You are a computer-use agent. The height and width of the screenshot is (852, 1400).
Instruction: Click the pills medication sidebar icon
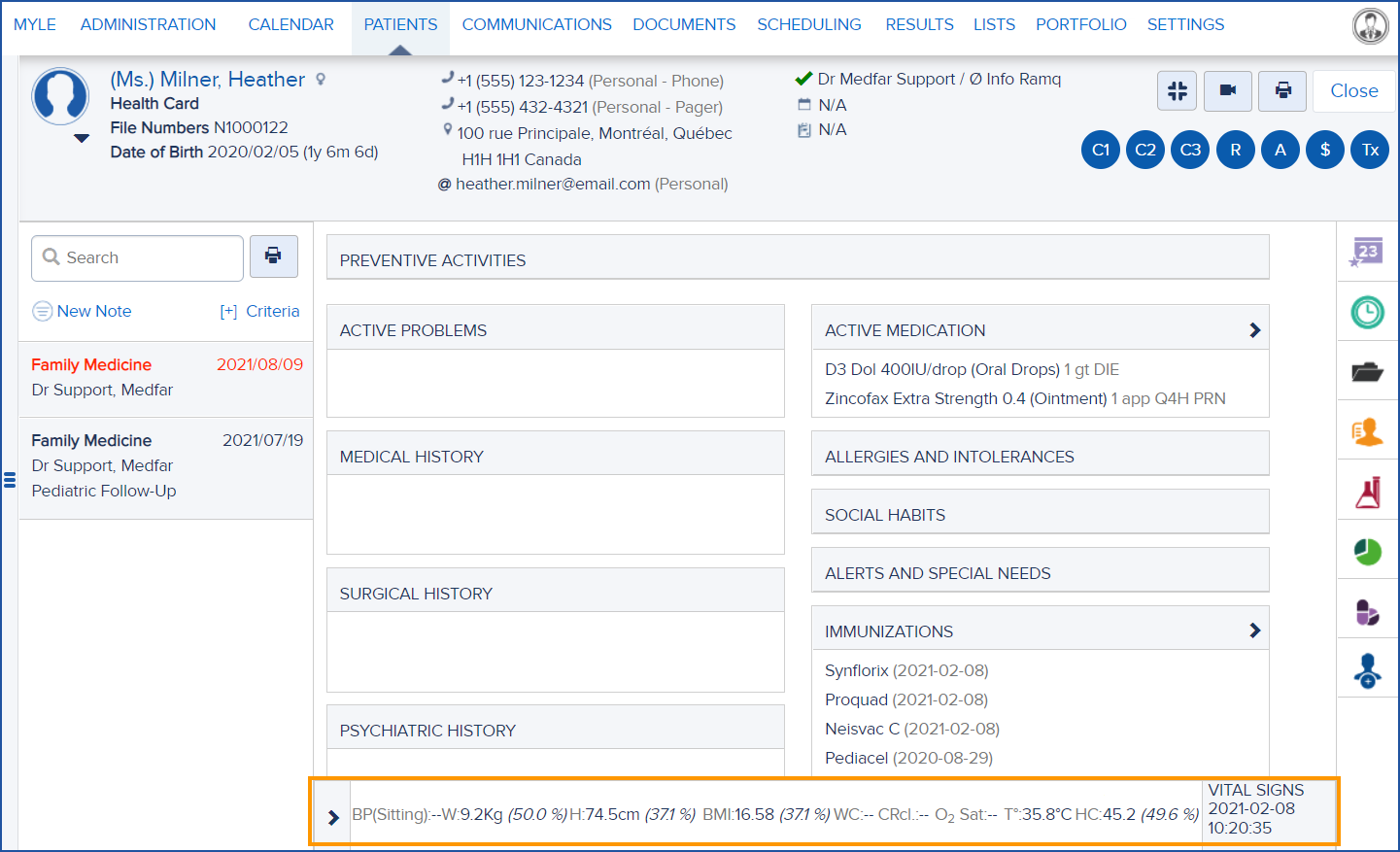(x=1367, y=612)
